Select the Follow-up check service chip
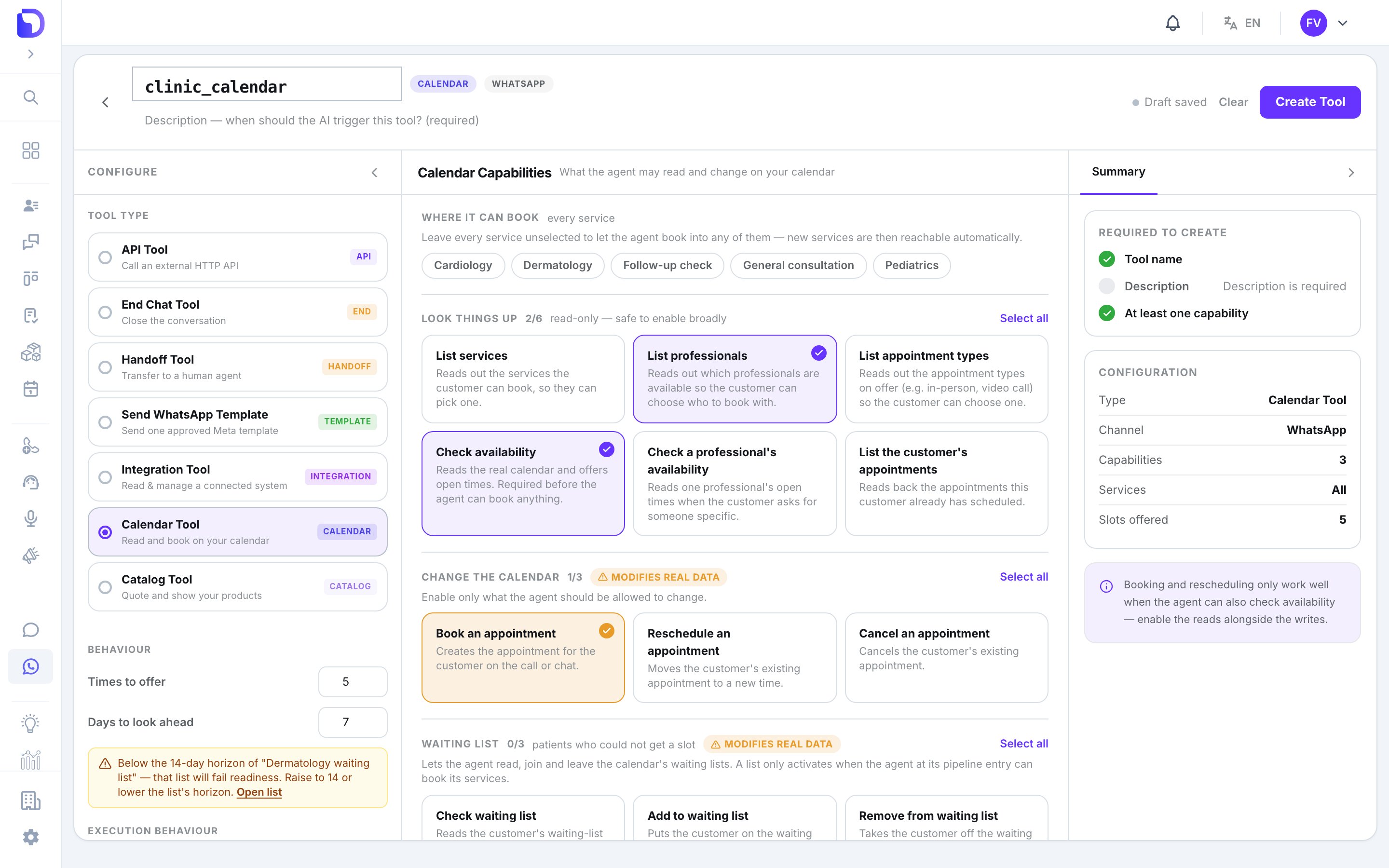 click(x=667, y=266)
